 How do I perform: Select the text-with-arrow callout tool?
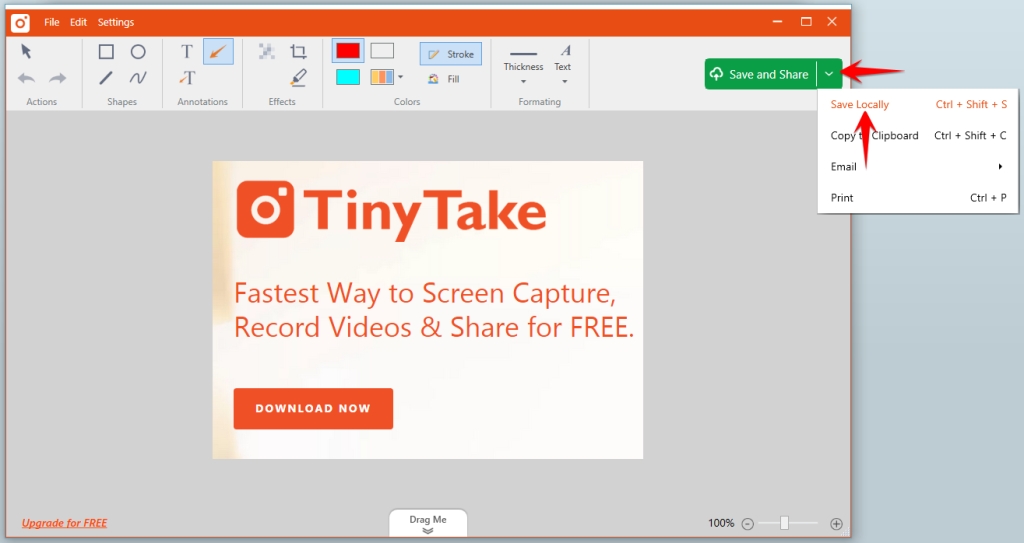(x=187, y=78)
